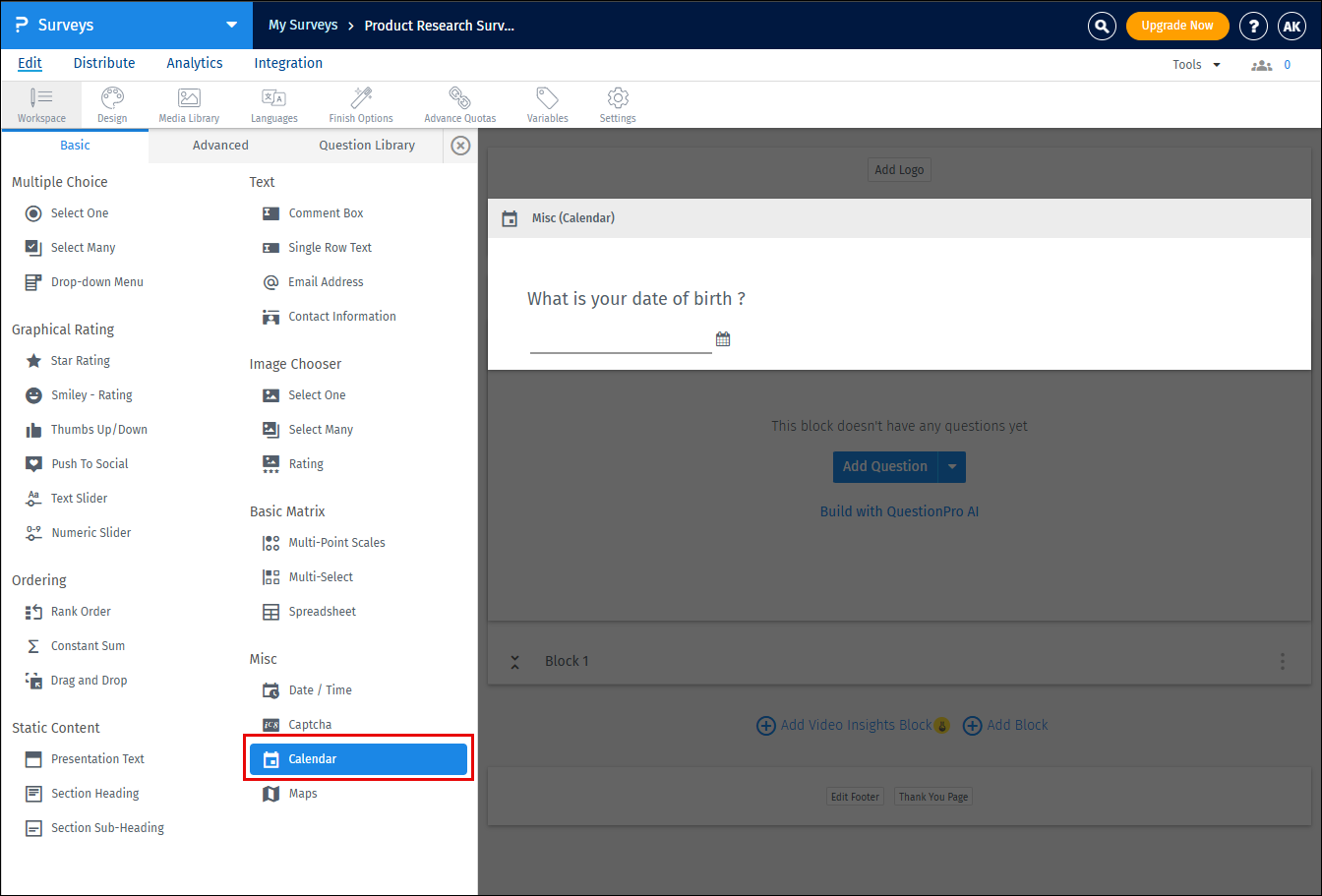This screenshot has height=896, width=1322.
Task: Click the help question mark icon
Action: (x=1252, y=26)
